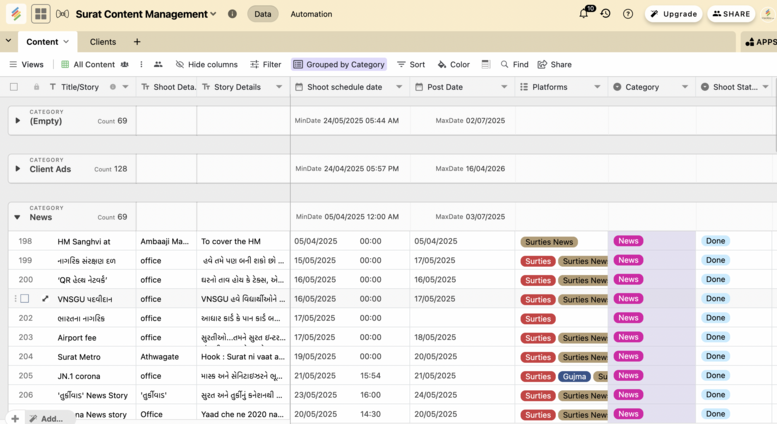Toggle the select-all checkbox in header
Viewport: 777px width, 424px height.
click(14, 87)
